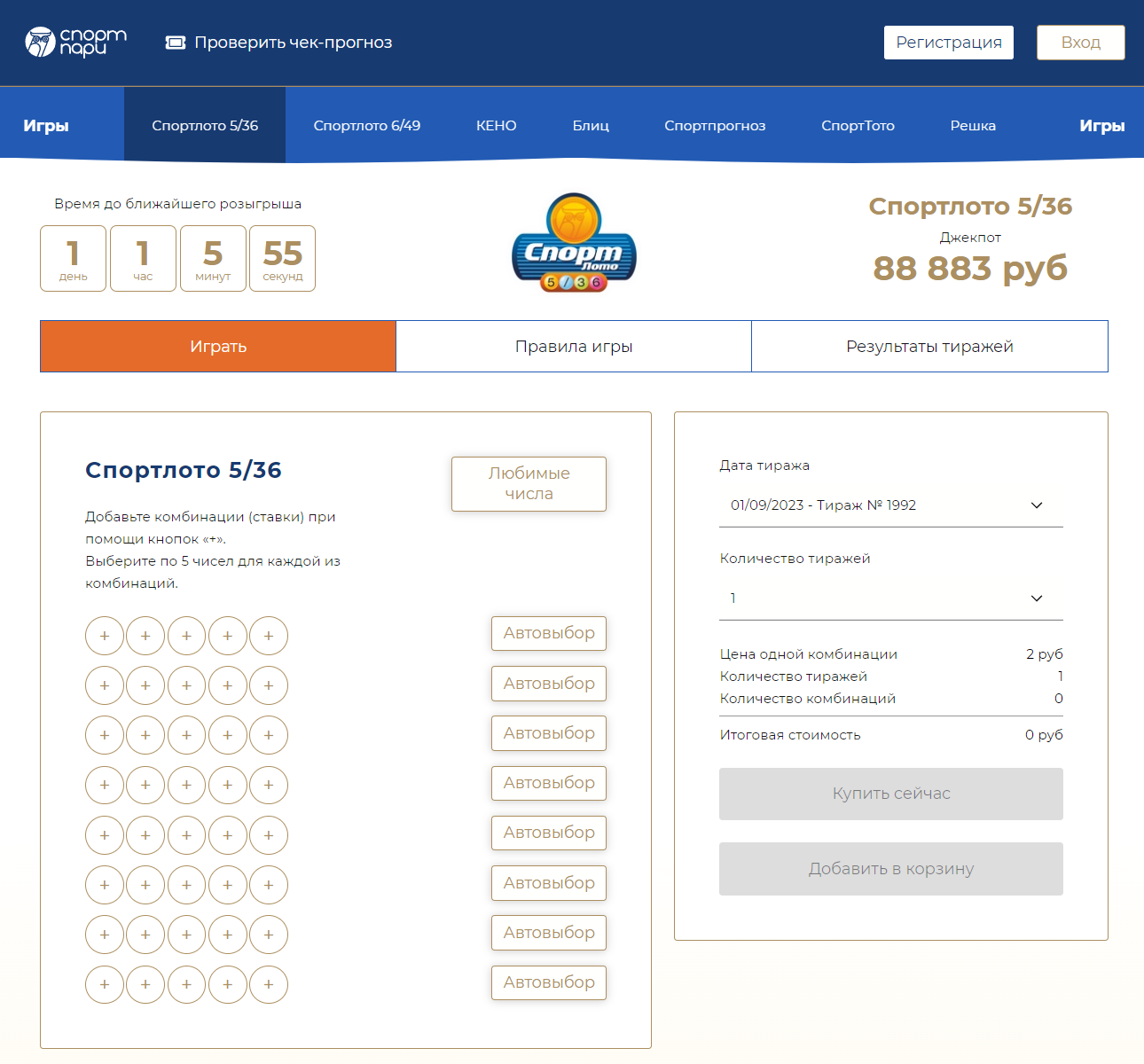This screenshot has width=1144, height=1064.
Task: Add first number in third combination row
Action: (105, 735)
